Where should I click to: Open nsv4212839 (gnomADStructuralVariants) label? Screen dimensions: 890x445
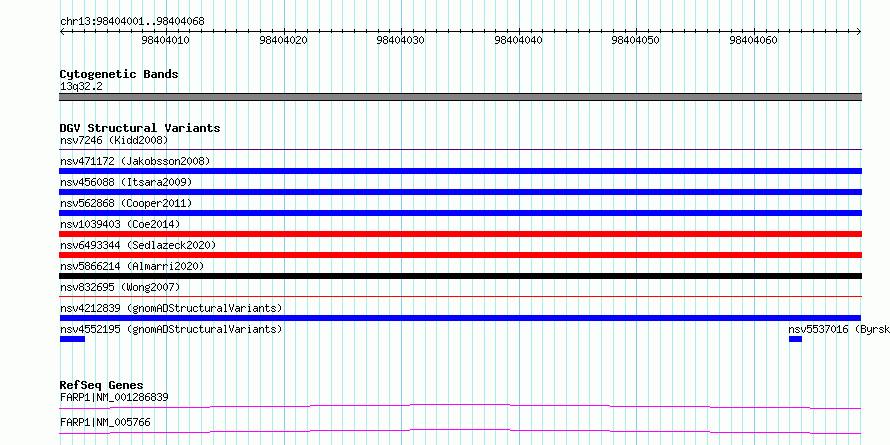pyautogui.click(x=171, y=308)
